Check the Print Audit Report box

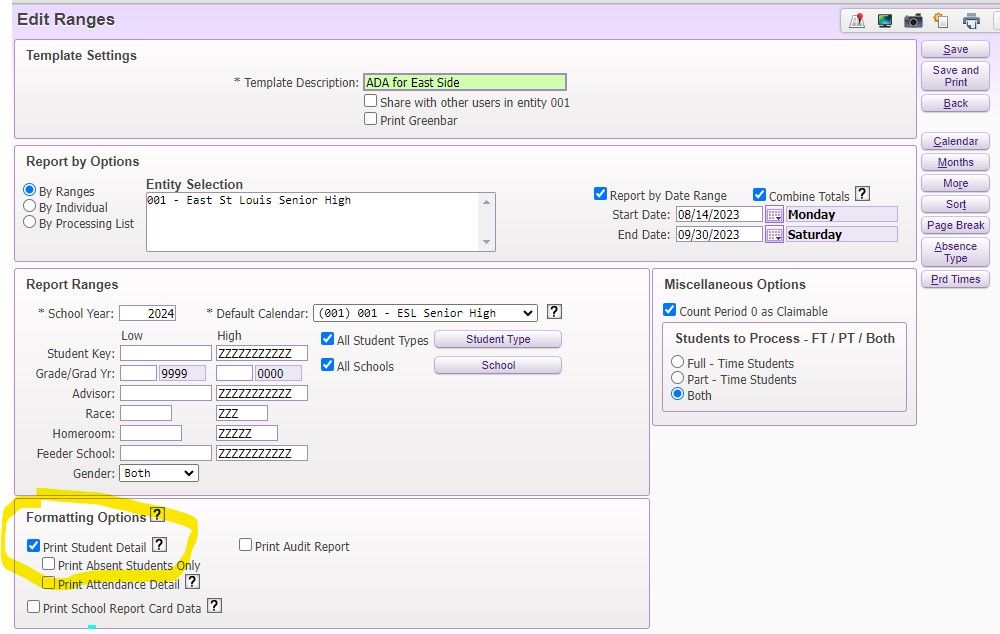(246, 546)
